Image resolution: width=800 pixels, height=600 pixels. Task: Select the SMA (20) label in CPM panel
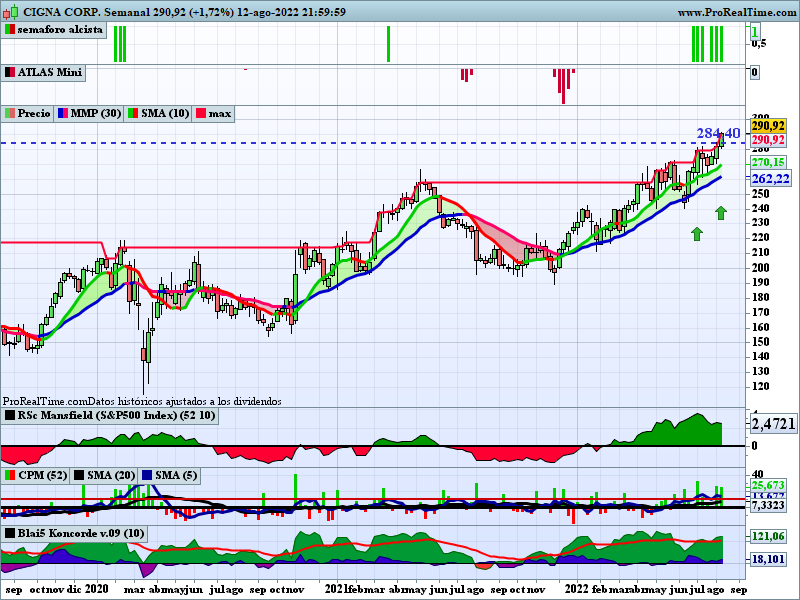click(111, 476)
